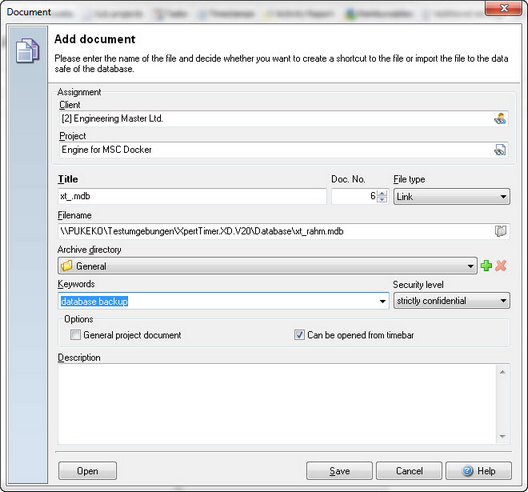Click the Save button
528x492 pixels.
pos(339,471)
